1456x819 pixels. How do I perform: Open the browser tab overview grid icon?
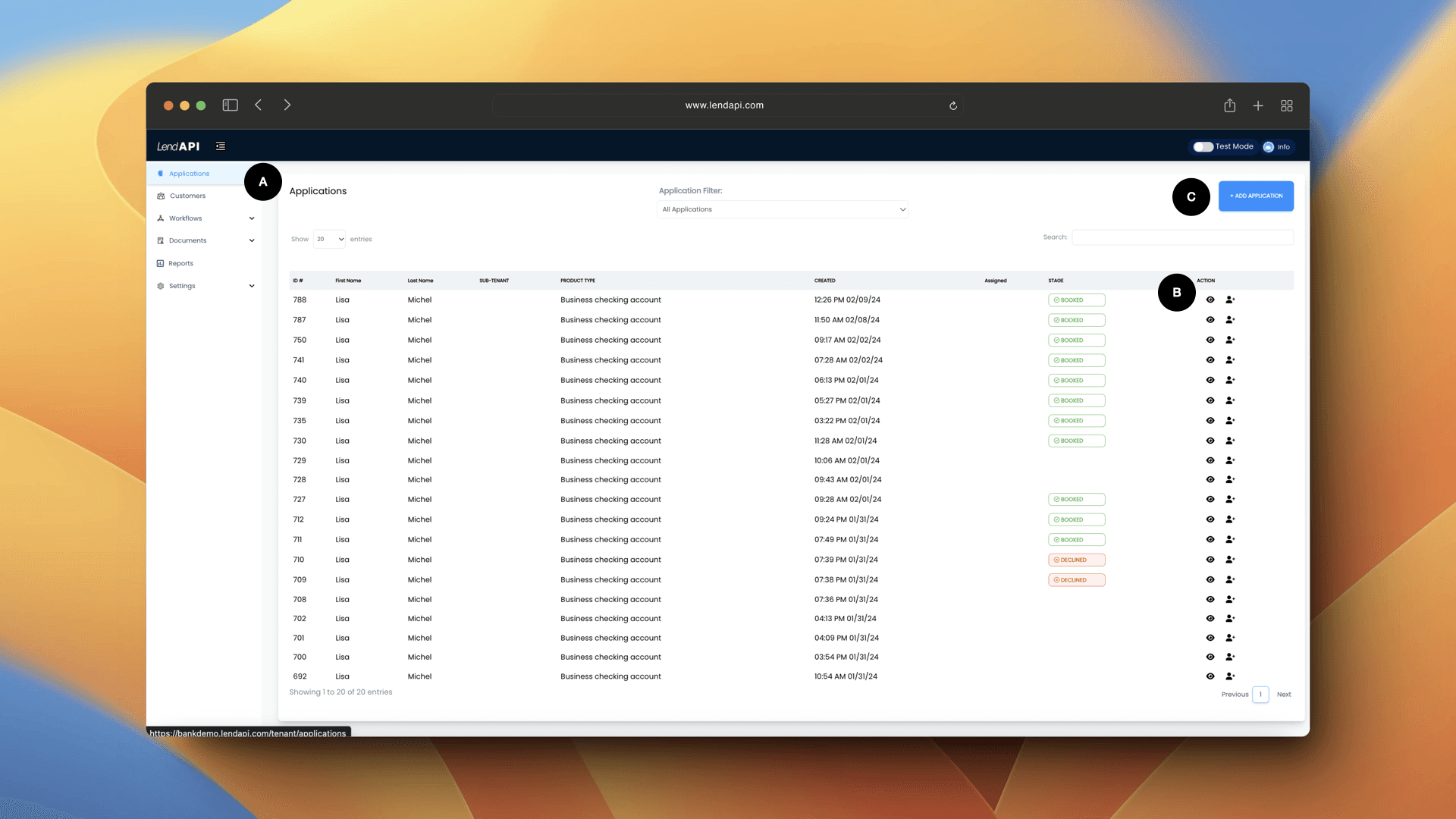tap(1287, 105)
